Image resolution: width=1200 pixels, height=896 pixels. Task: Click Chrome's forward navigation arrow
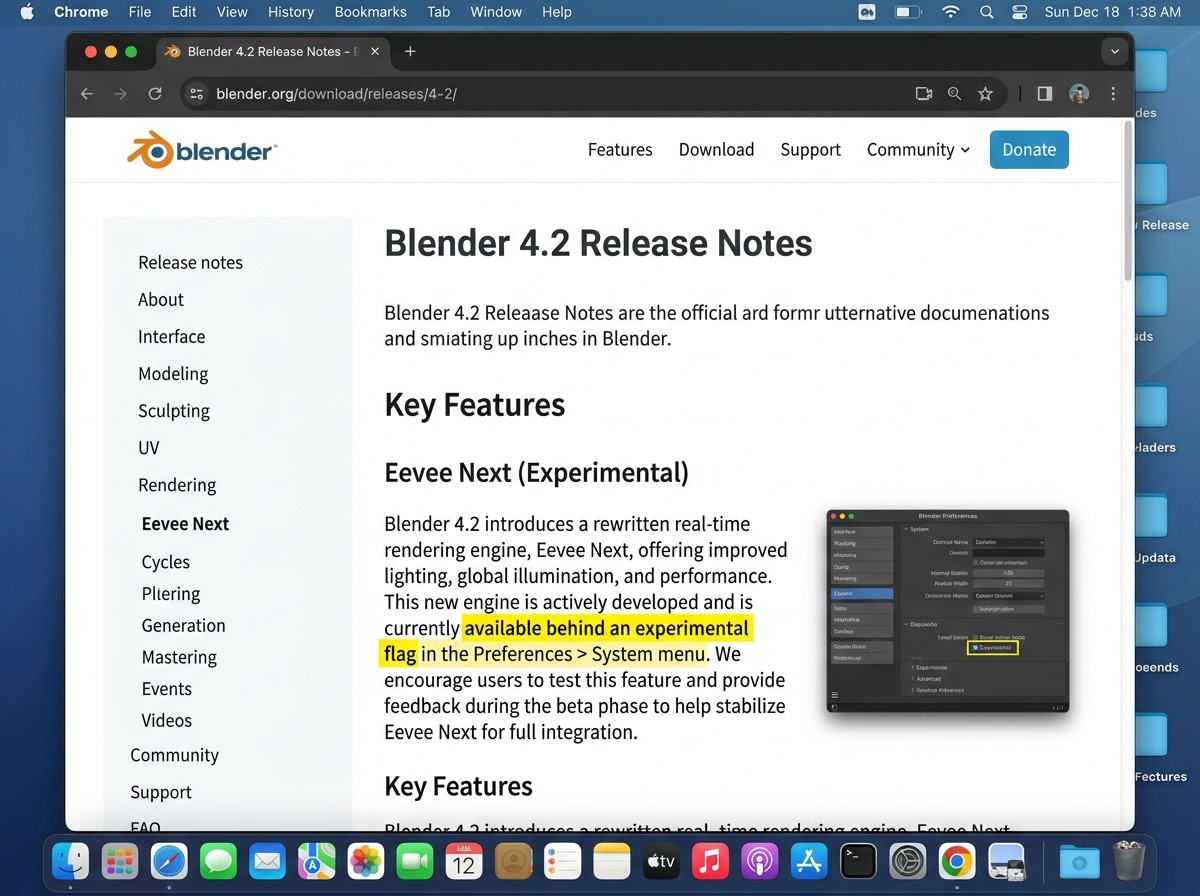point(121,93)
